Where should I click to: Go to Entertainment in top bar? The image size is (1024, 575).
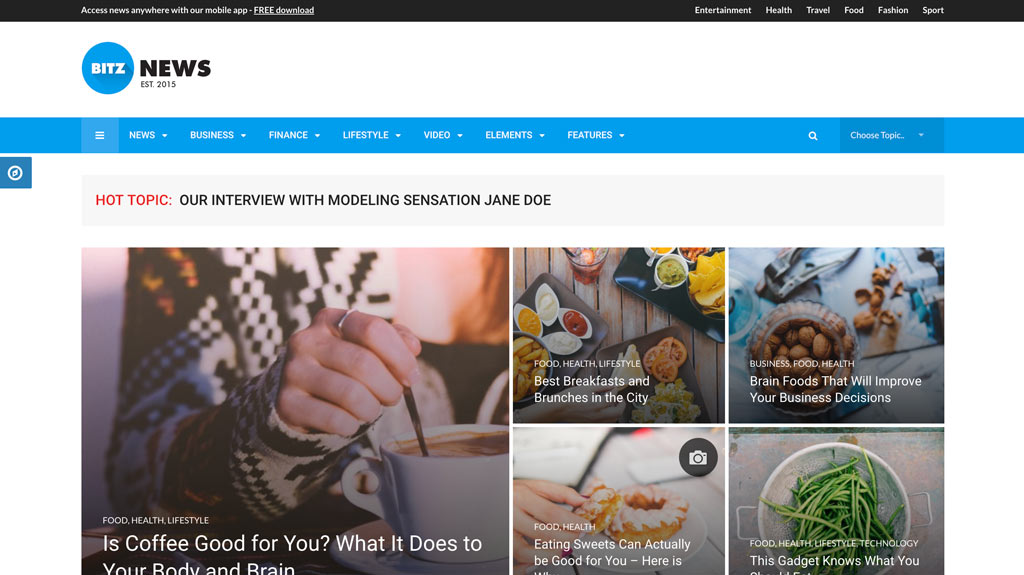pos(722,10)
